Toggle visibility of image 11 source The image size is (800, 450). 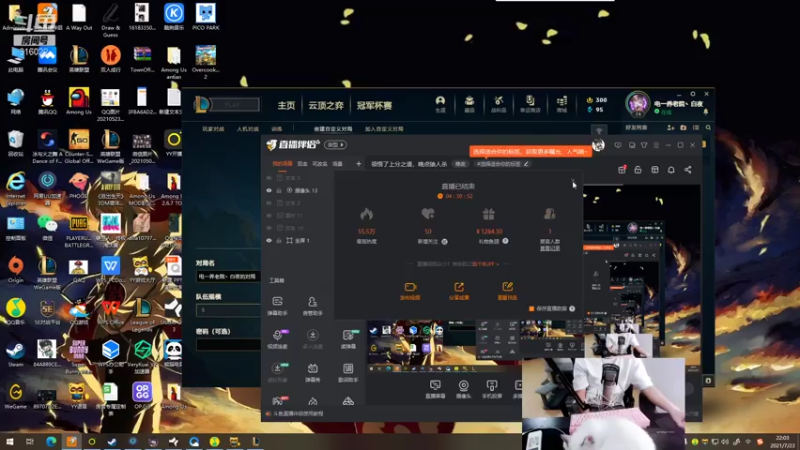269,215
